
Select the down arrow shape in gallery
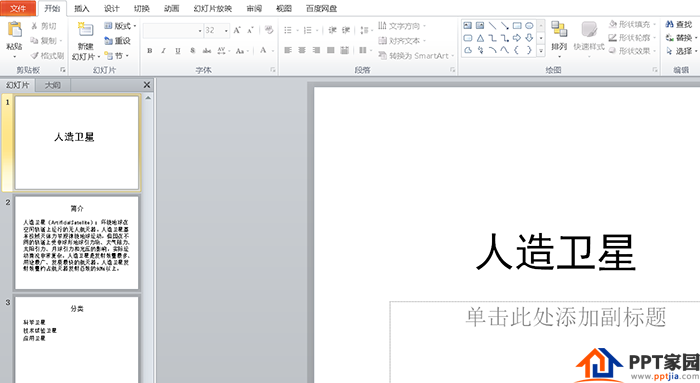(529, 38)
